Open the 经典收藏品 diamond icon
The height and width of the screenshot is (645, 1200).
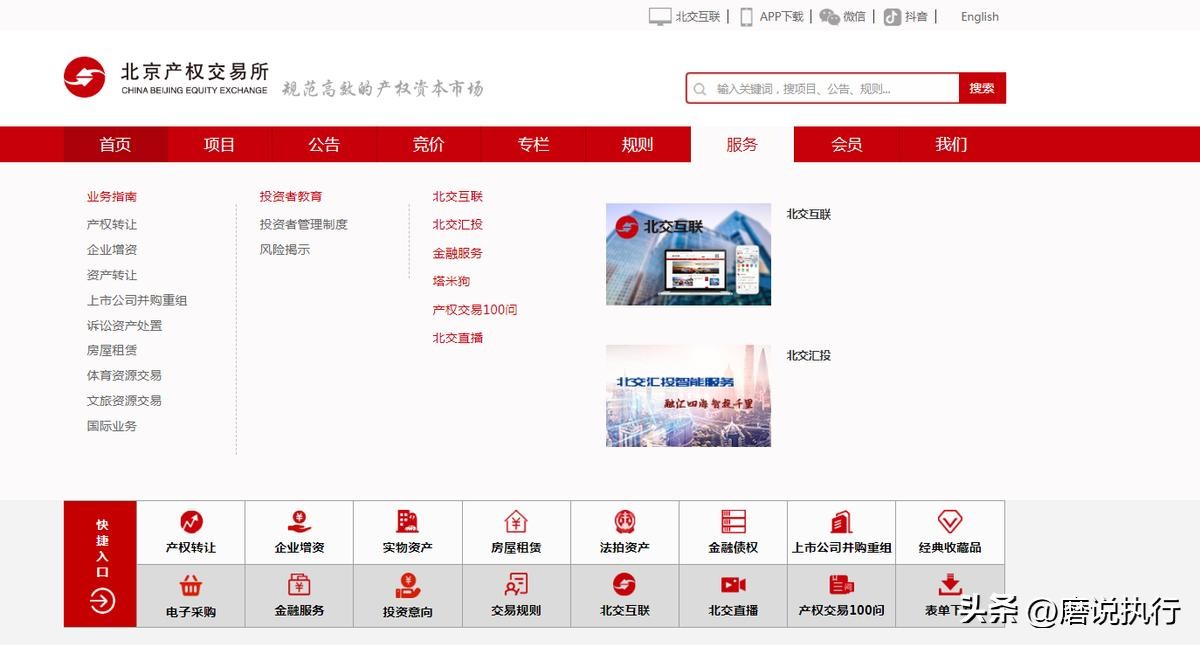point(950,522)
